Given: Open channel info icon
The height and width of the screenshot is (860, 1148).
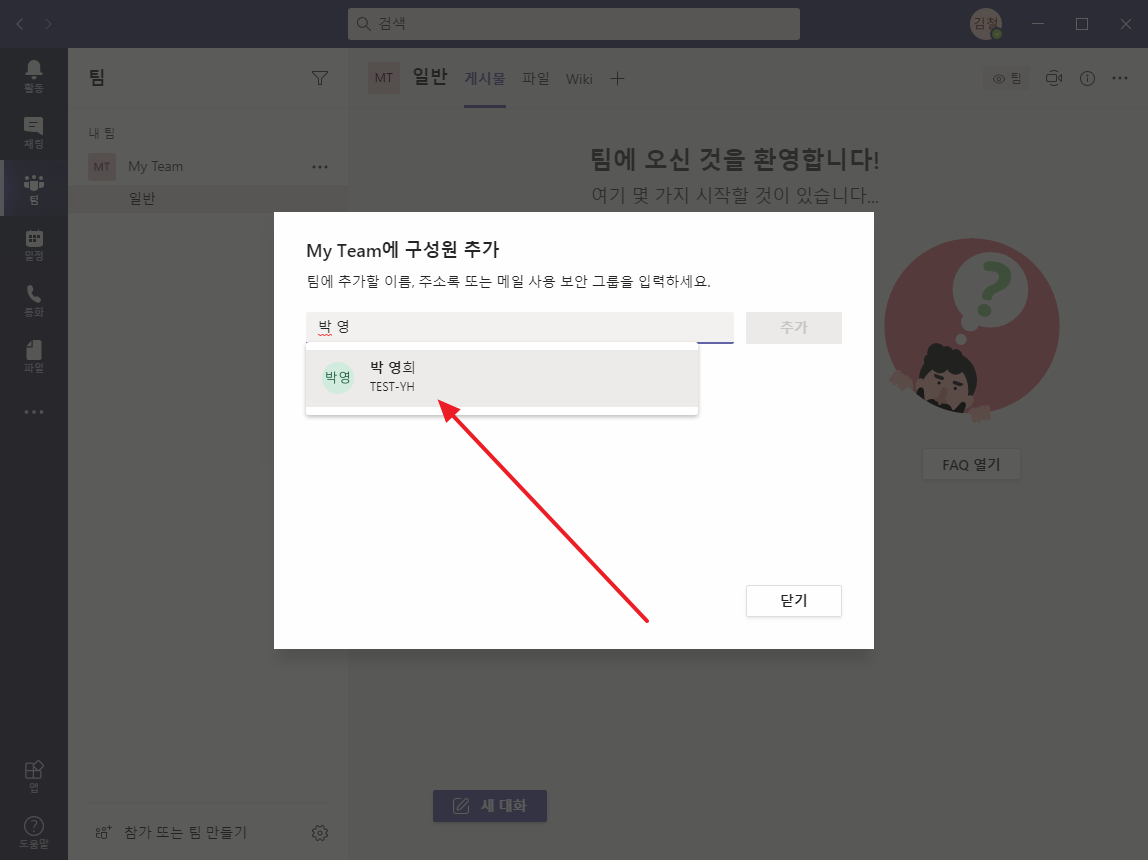Looking at the screenshot, I should (x=1087, y=78).
